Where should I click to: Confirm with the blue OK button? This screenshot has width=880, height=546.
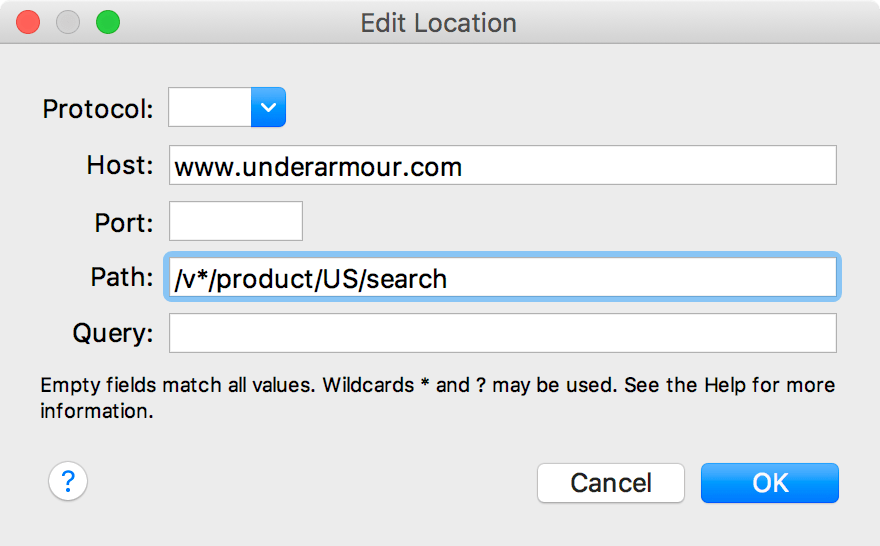(x=769, y=483)
